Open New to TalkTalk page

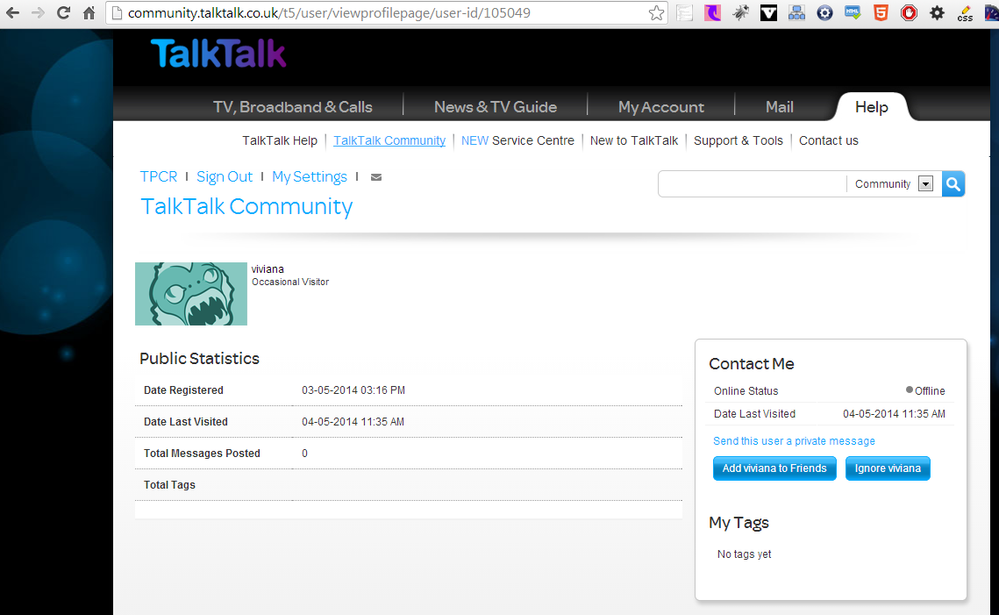(x=634, y=141)
